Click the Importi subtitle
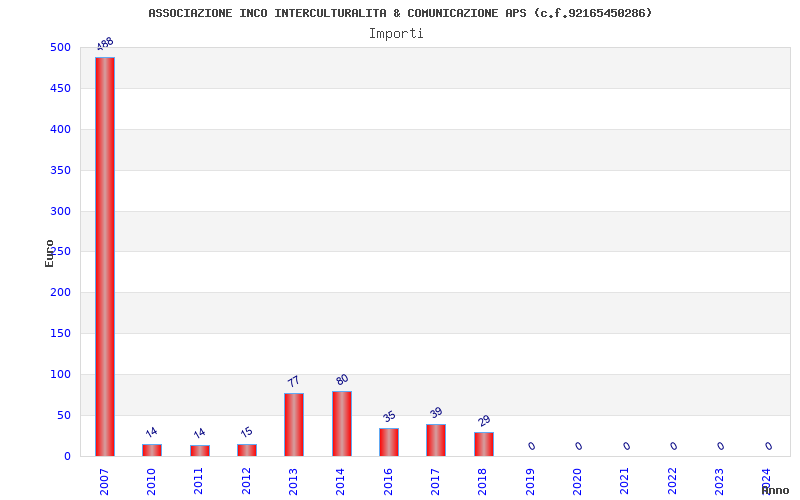This screenshot has height=500, width=800. click(396, 34)
